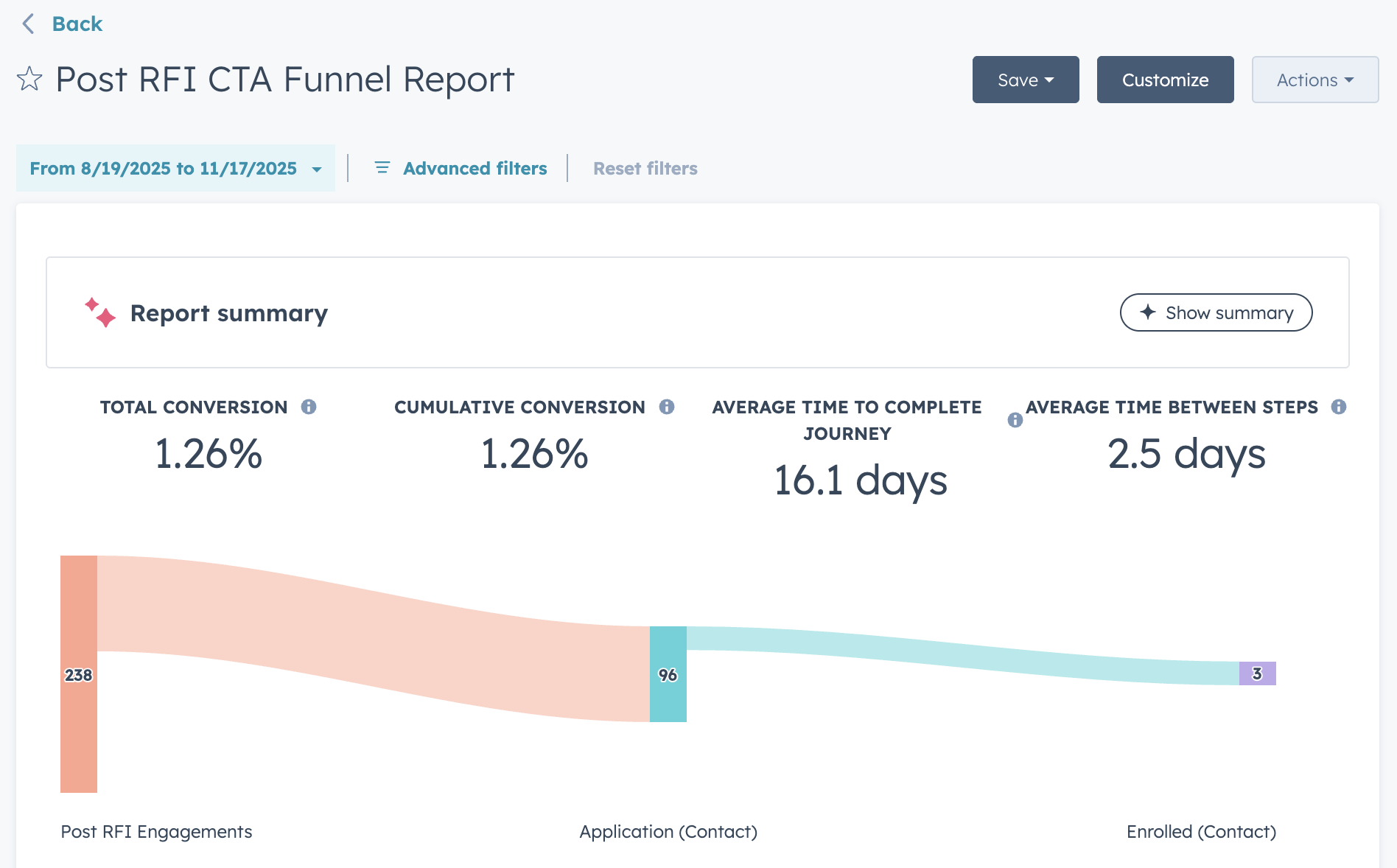1397x868 pixels.
Task: Open Advanced filters
Action: [x=461, y=168]
